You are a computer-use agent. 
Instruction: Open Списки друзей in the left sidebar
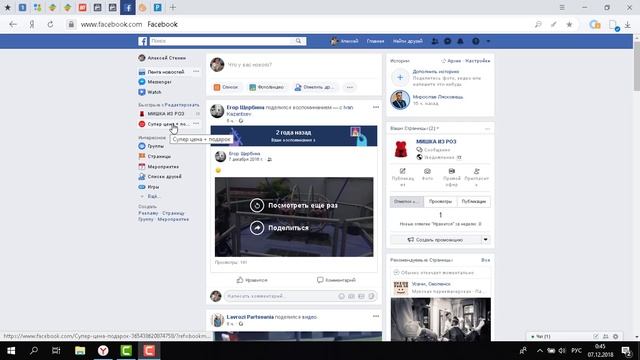coord(164,177)
